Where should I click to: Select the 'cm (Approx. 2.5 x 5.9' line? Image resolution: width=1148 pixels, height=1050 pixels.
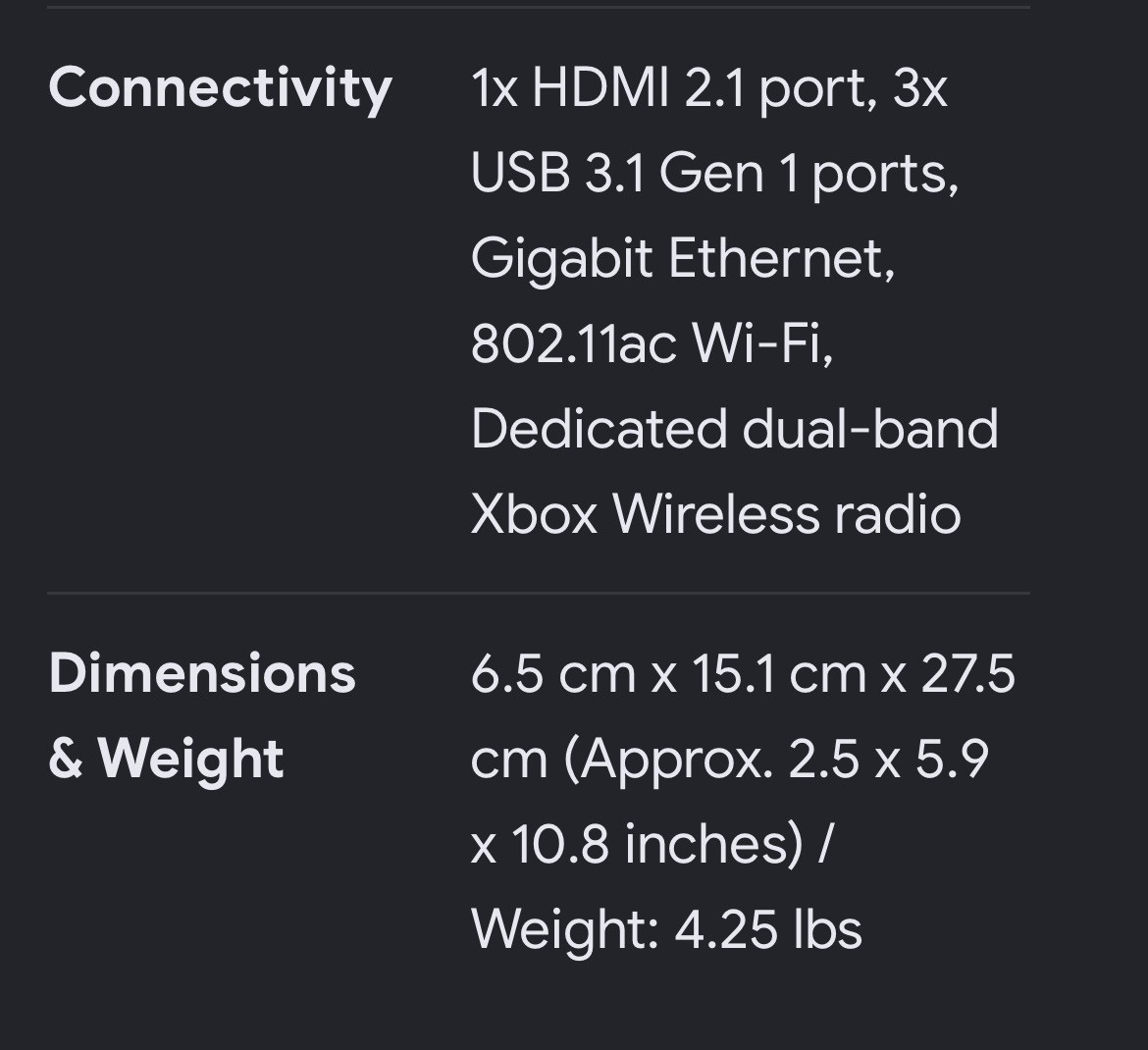(729, 760)
